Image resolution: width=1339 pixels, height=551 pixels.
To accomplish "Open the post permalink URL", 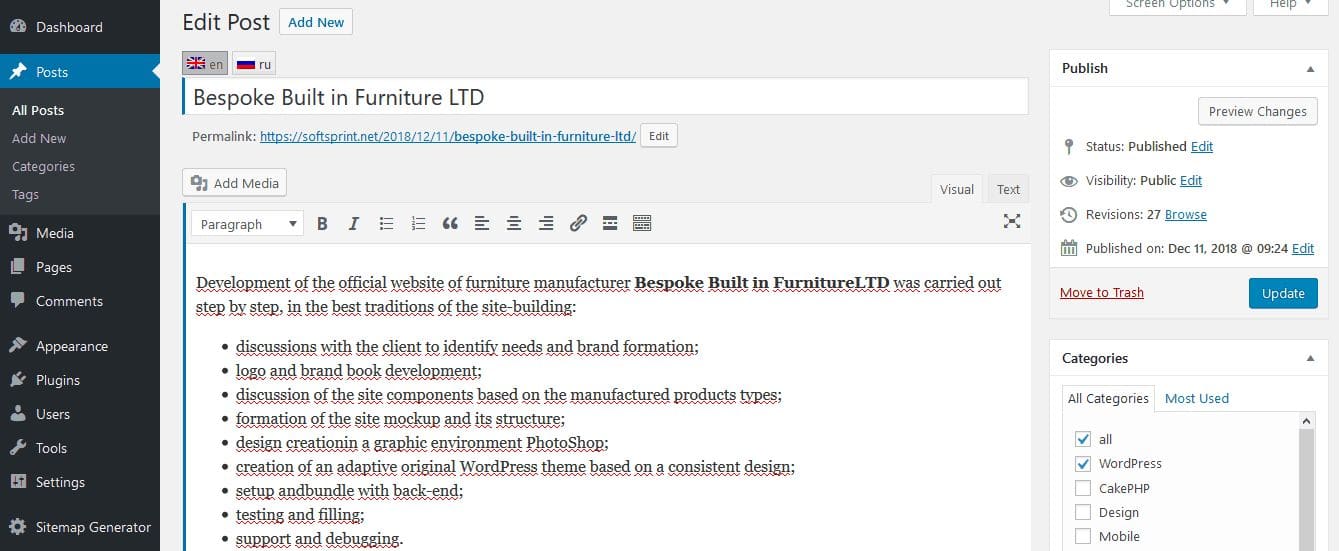I will pos(448,137).
